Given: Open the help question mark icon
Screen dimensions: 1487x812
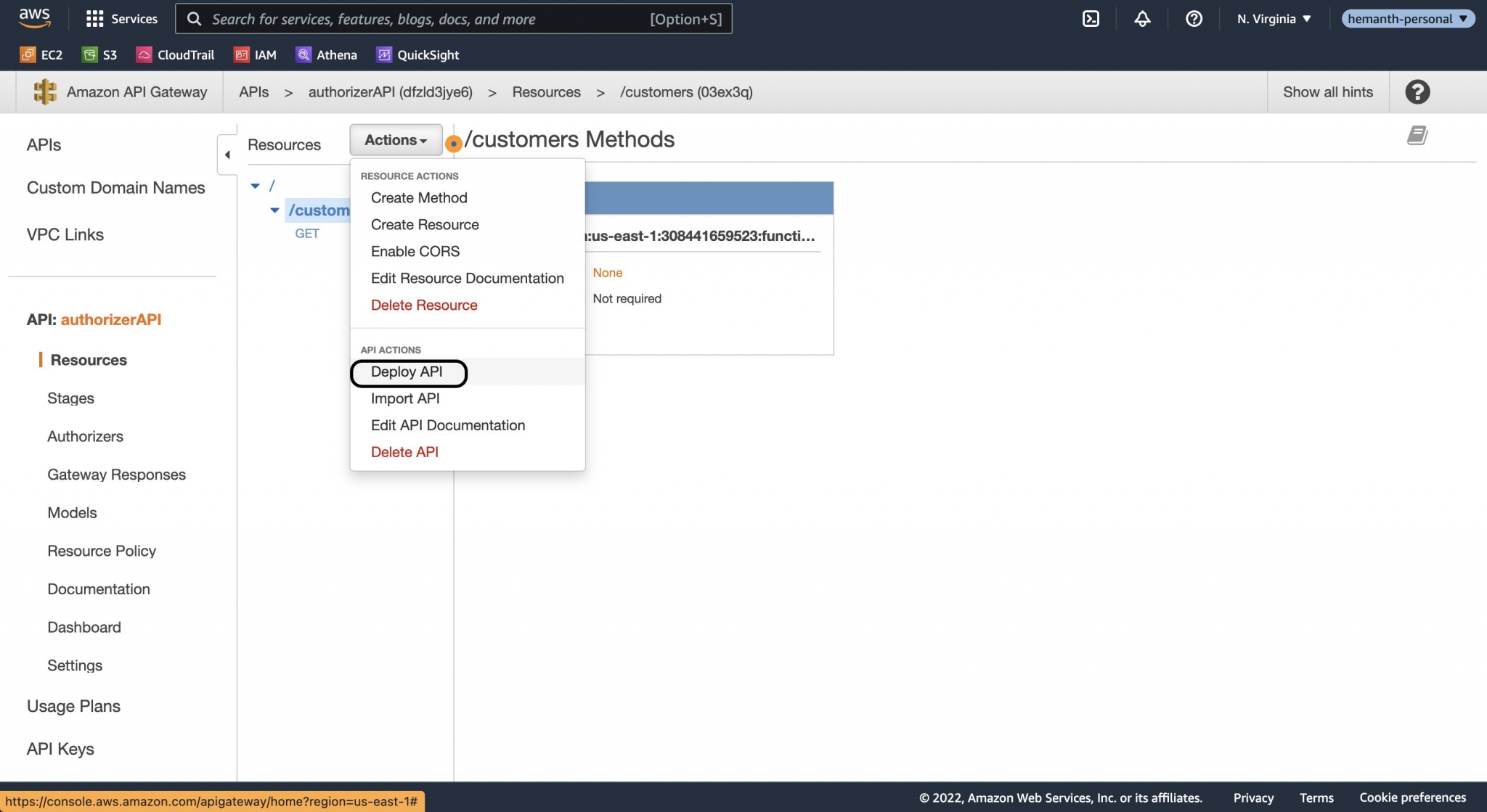Looking at the screenshot, I should [1194, 19].
